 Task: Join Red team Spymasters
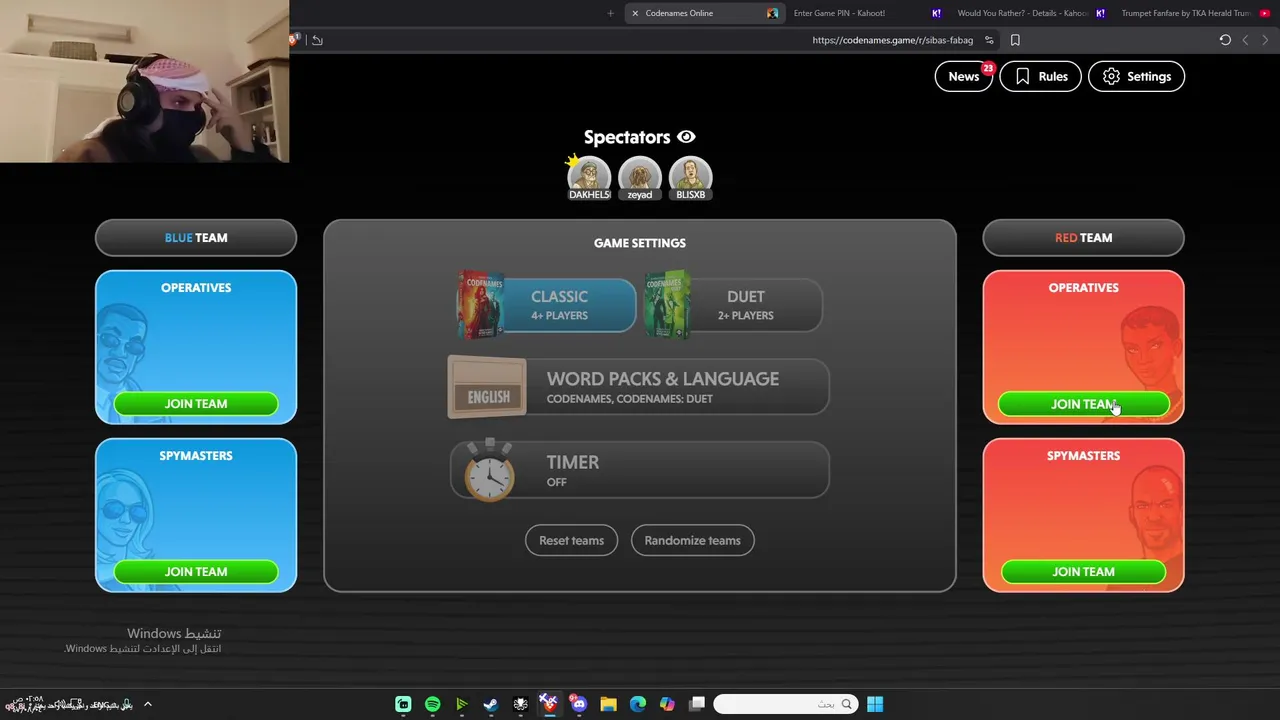(x=1083, y=572)
